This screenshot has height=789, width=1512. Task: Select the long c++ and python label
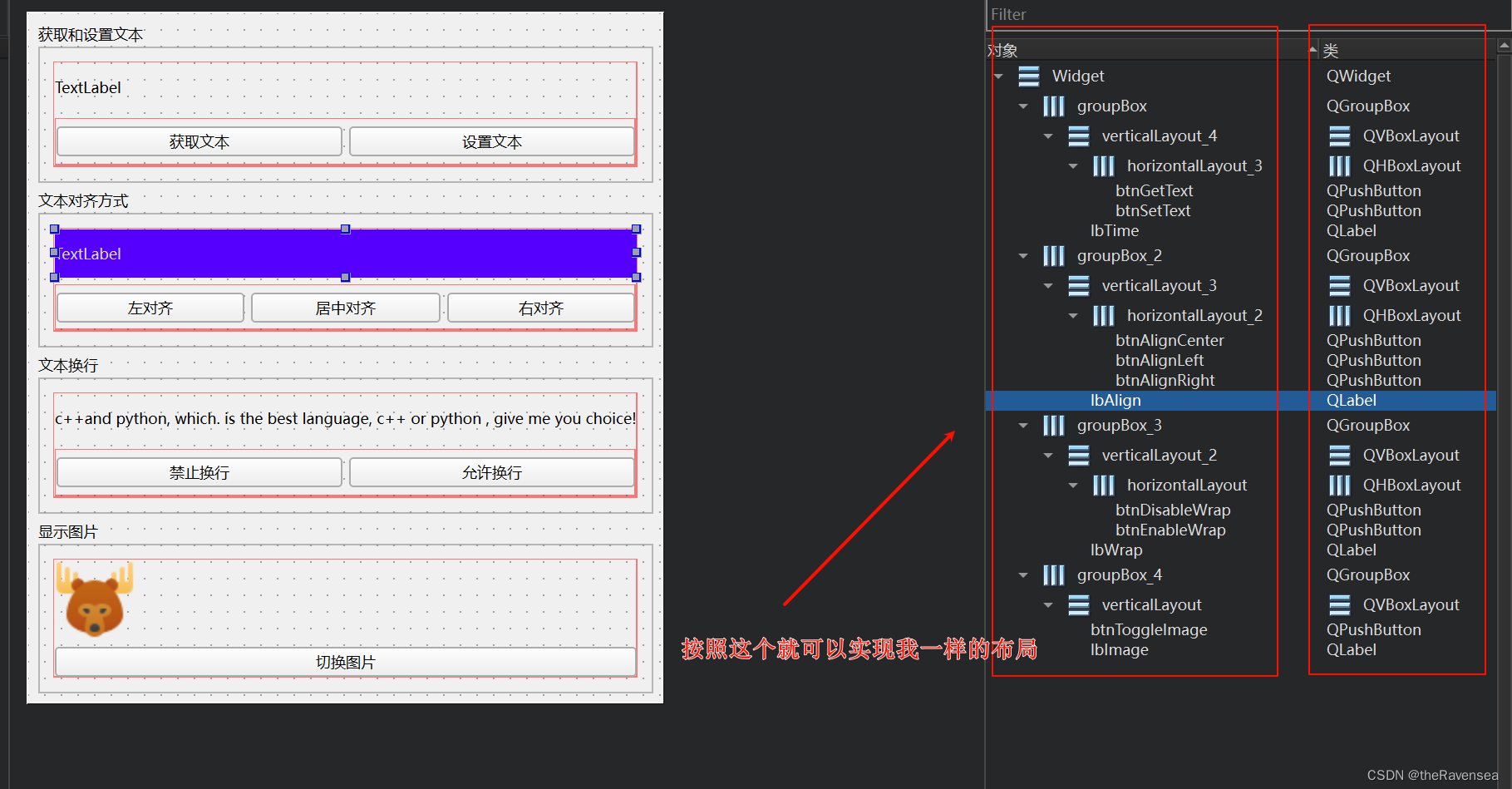346,419
